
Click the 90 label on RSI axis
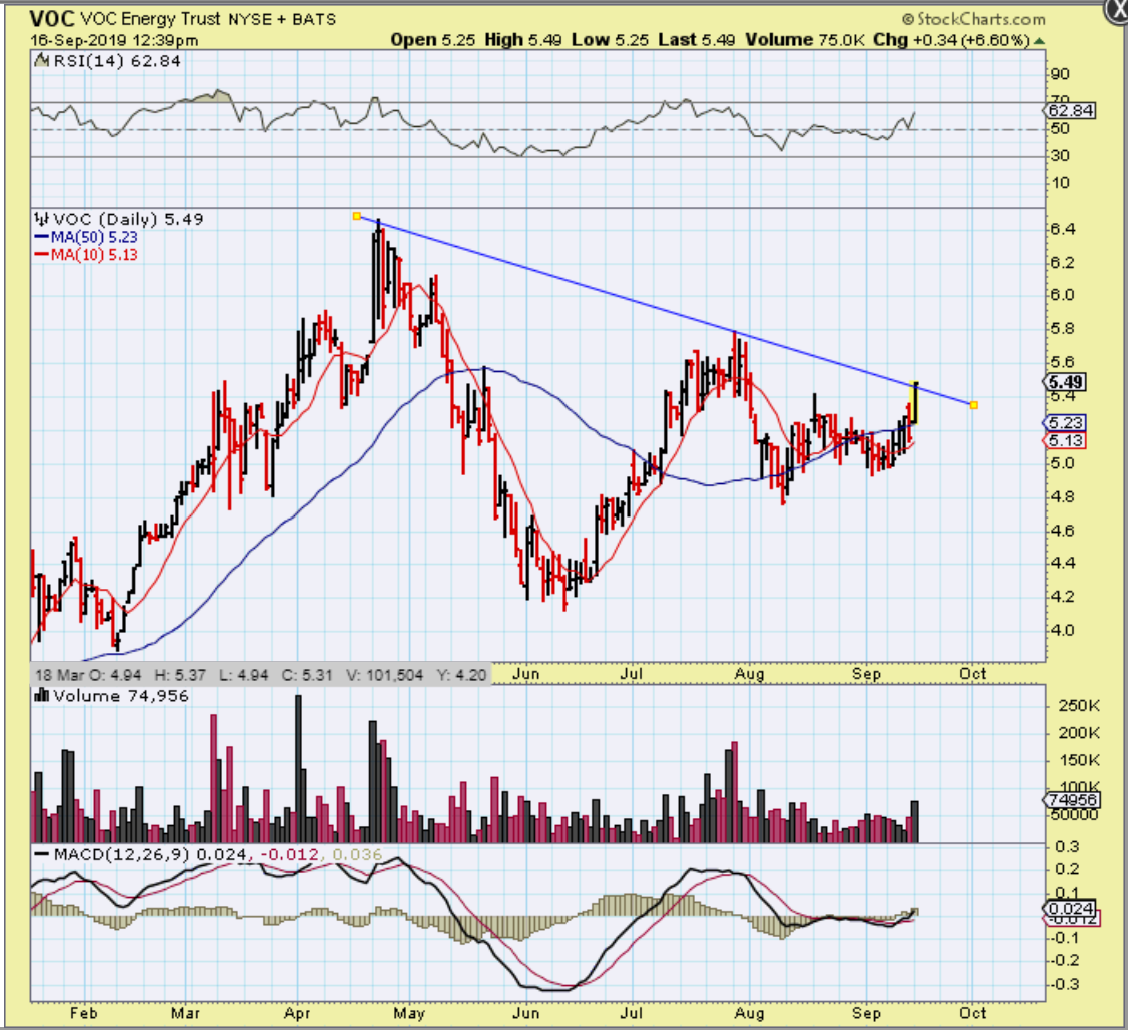coord(1060,74)
